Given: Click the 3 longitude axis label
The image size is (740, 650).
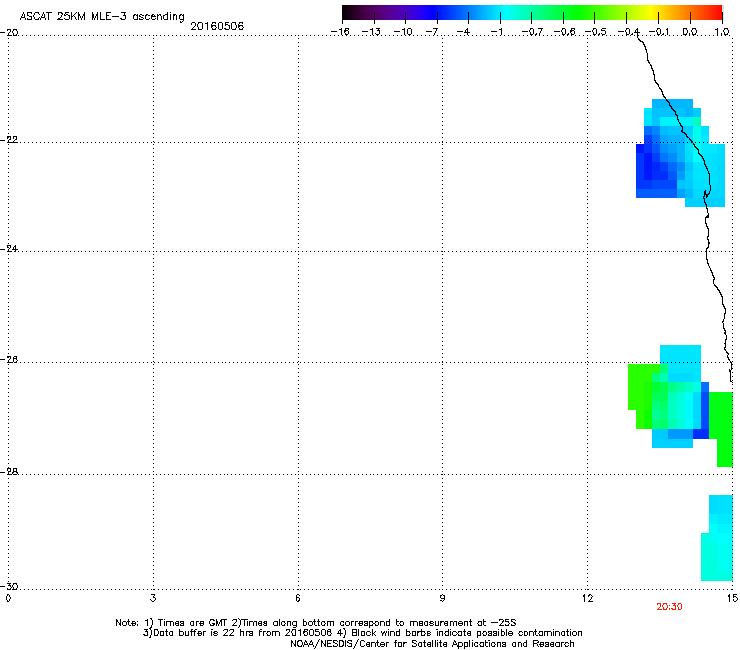Looking at the screenshot, I should coord(153,599).
